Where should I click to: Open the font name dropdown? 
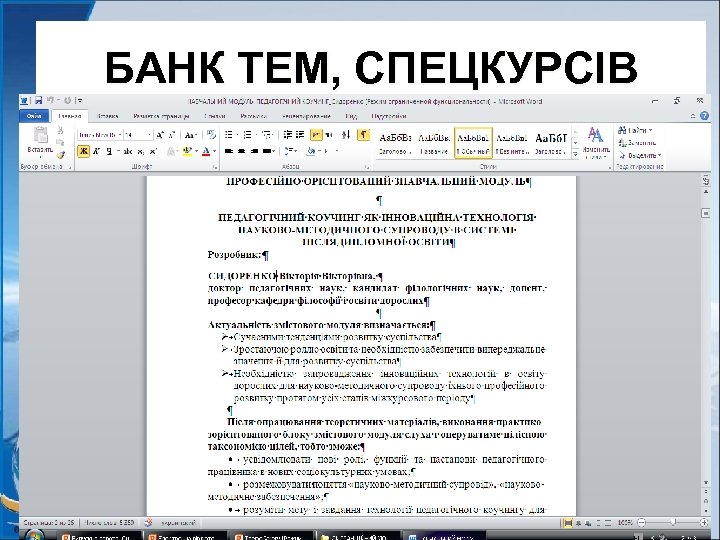point(119,135)
